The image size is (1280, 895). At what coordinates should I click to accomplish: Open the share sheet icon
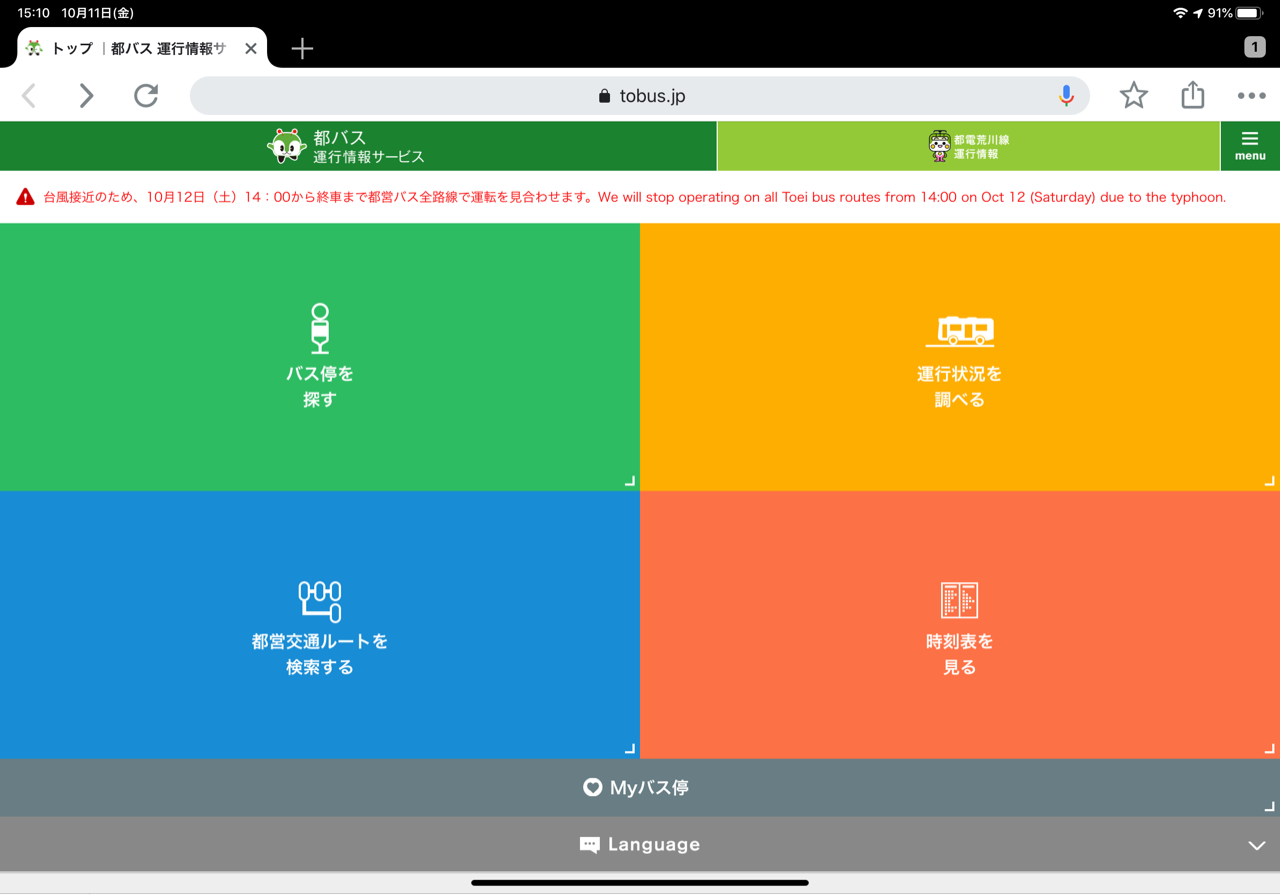coord(1192,94)
